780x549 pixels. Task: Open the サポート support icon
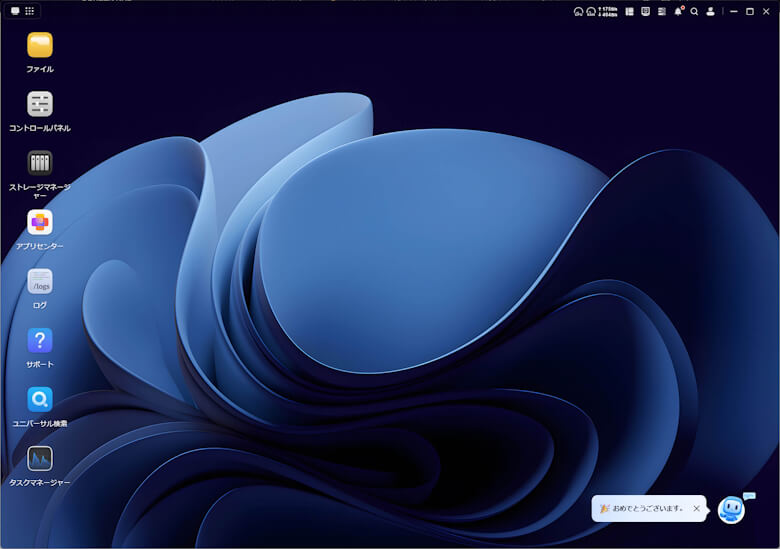40,340
